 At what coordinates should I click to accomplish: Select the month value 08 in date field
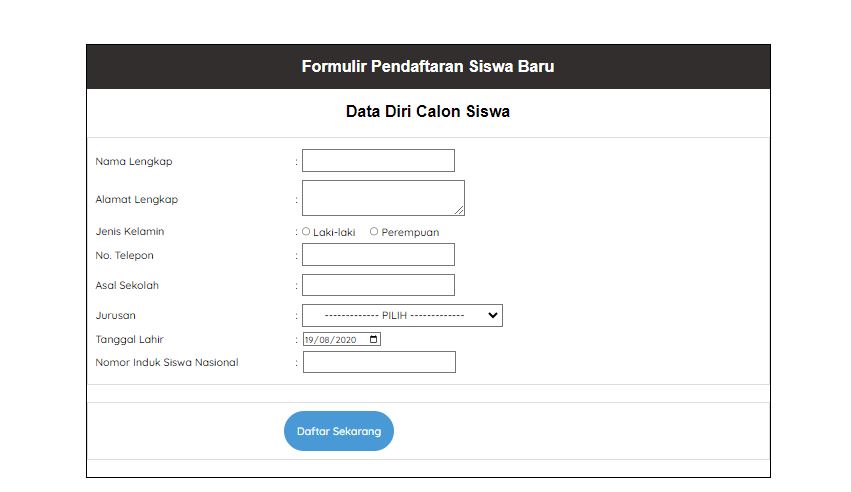(x=326, y=340)
